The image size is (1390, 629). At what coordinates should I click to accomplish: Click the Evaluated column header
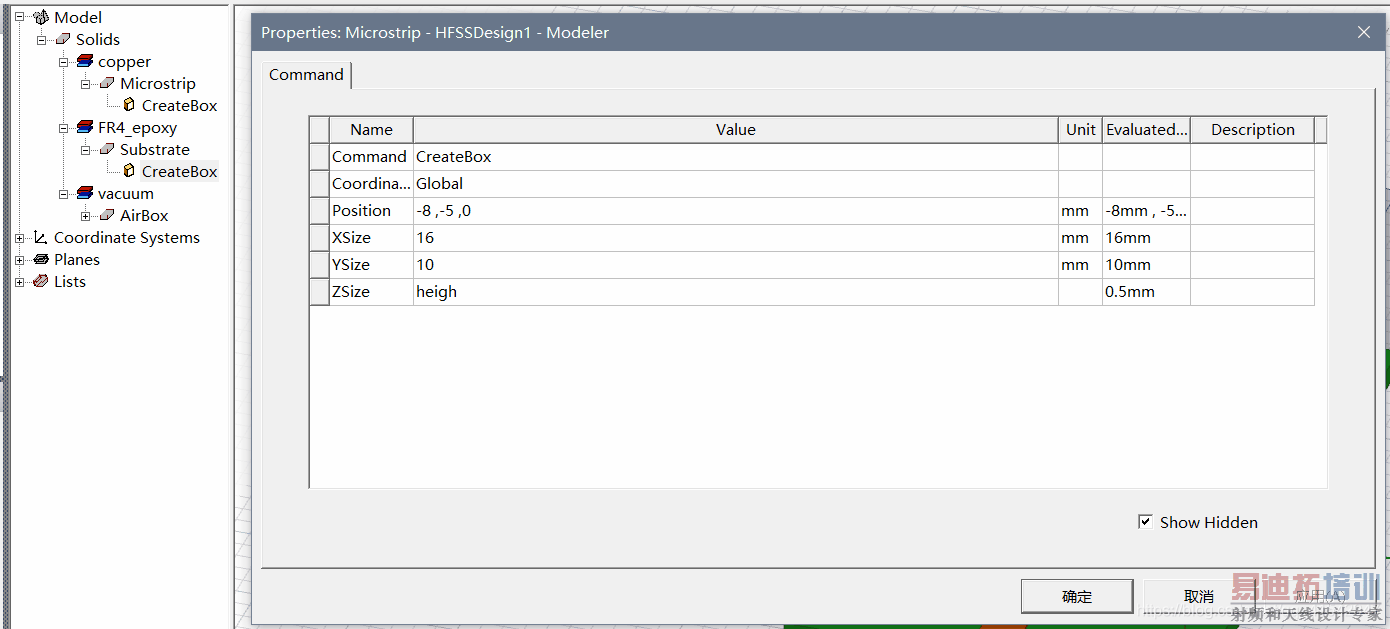click(1146, 130)
